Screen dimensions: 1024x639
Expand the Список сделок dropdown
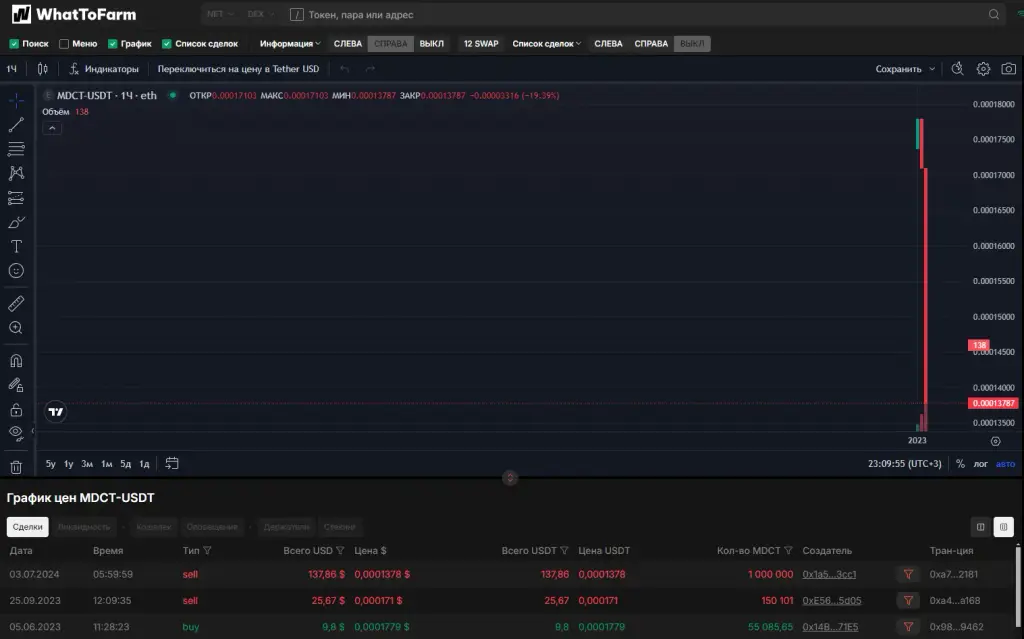click(547, 44)
